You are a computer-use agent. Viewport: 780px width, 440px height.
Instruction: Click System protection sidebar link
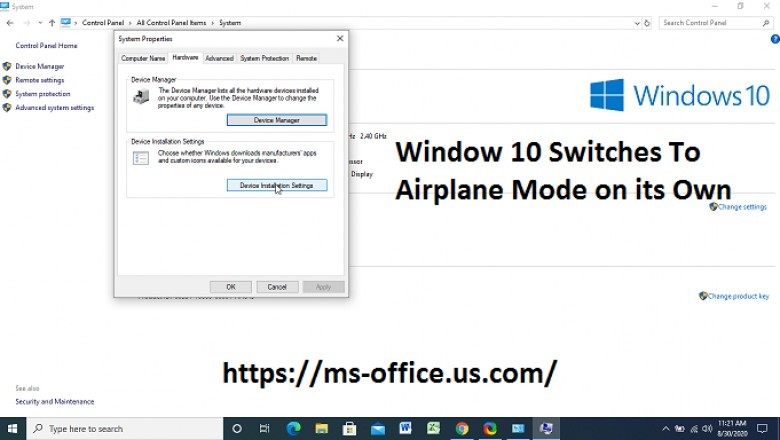pos(43,93)
